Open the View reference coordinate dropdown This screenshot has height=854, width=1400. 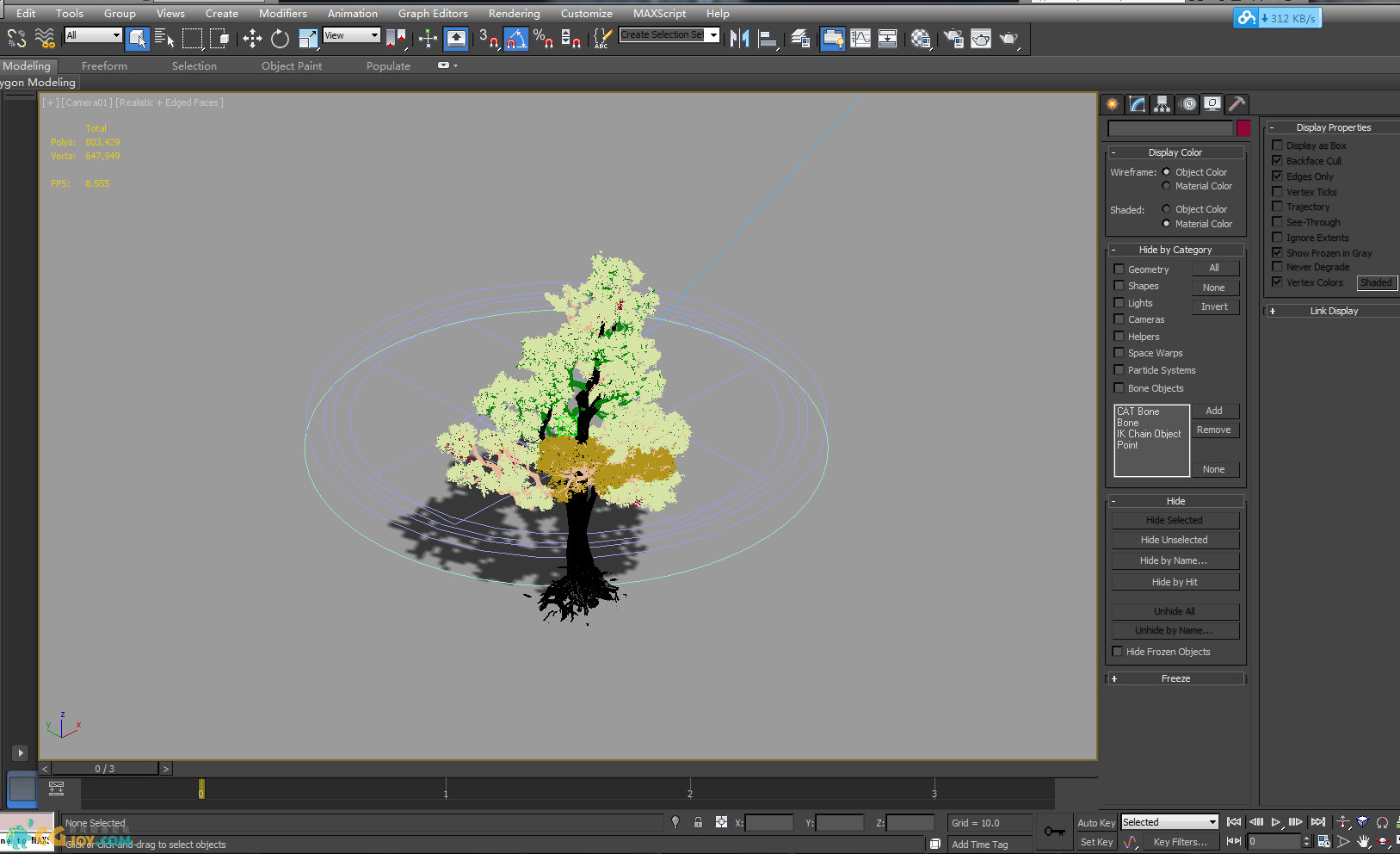click(x=351, y=35)
